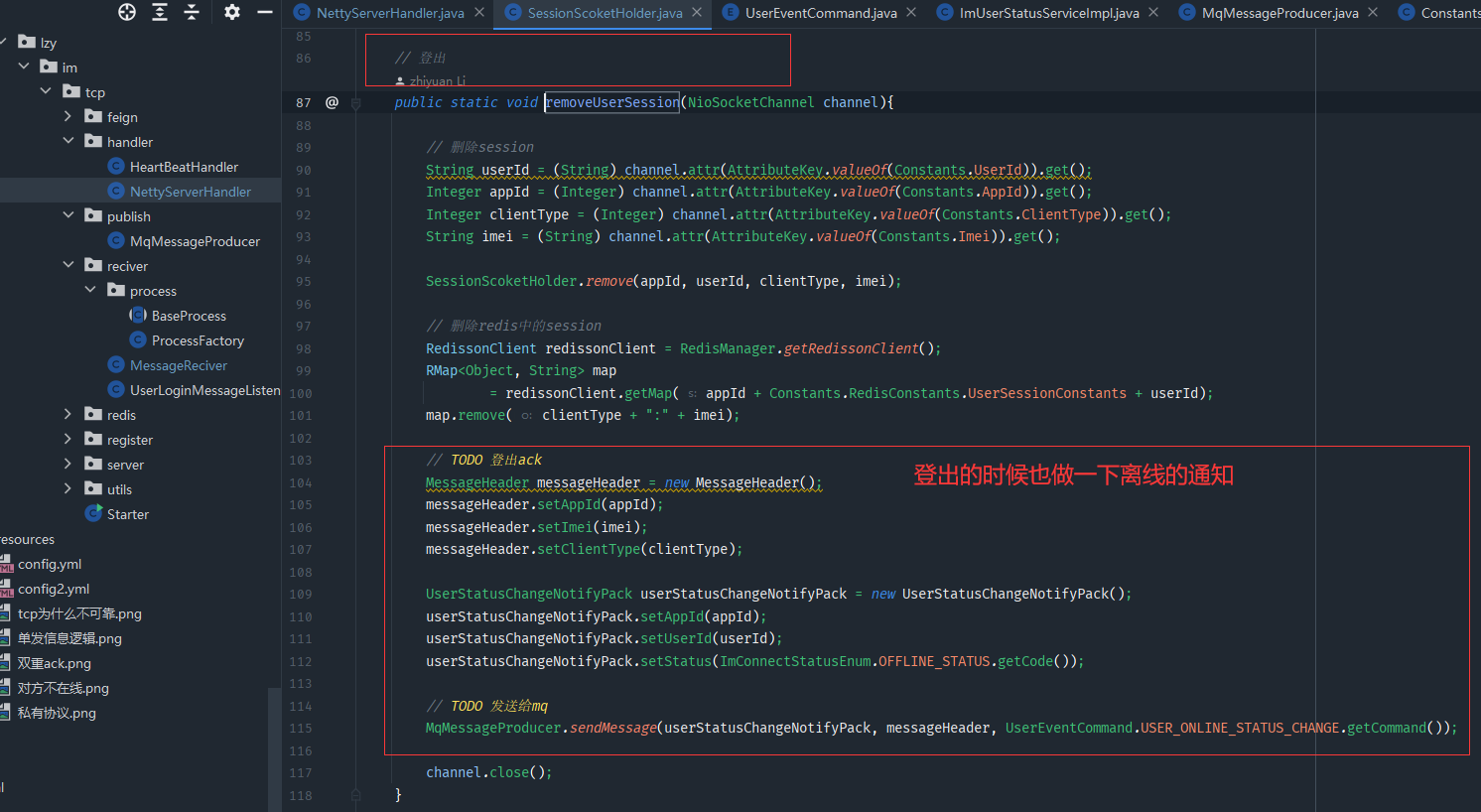Open UserLoginMessageListener class in tree
Image resolution: width=1481 pixels, height=812 pixels.
(x=205, y=390)
